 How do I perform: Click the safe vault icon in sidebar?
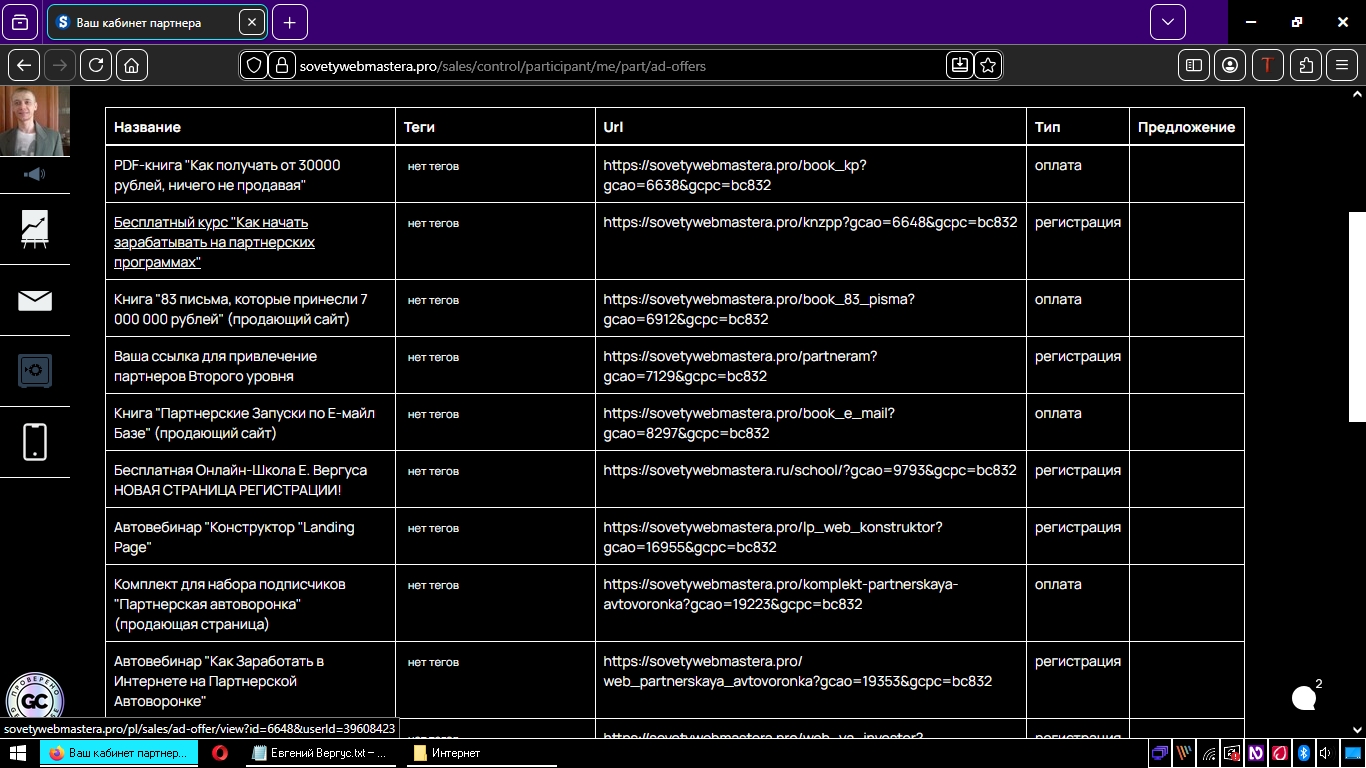35,371
